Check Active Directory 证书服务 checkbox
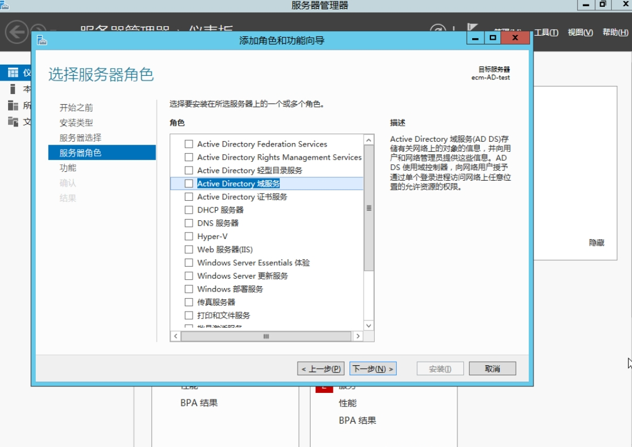632x447 pixels. point(188,197)
